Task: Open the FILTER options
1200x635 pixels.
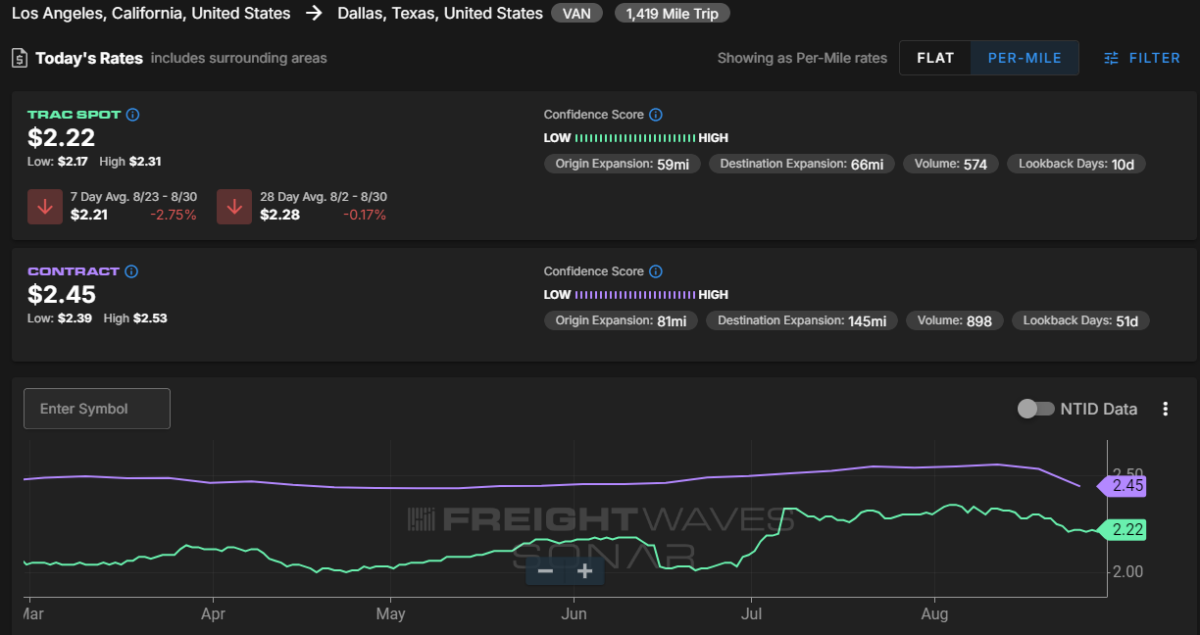Action: tap(1142, 58)
